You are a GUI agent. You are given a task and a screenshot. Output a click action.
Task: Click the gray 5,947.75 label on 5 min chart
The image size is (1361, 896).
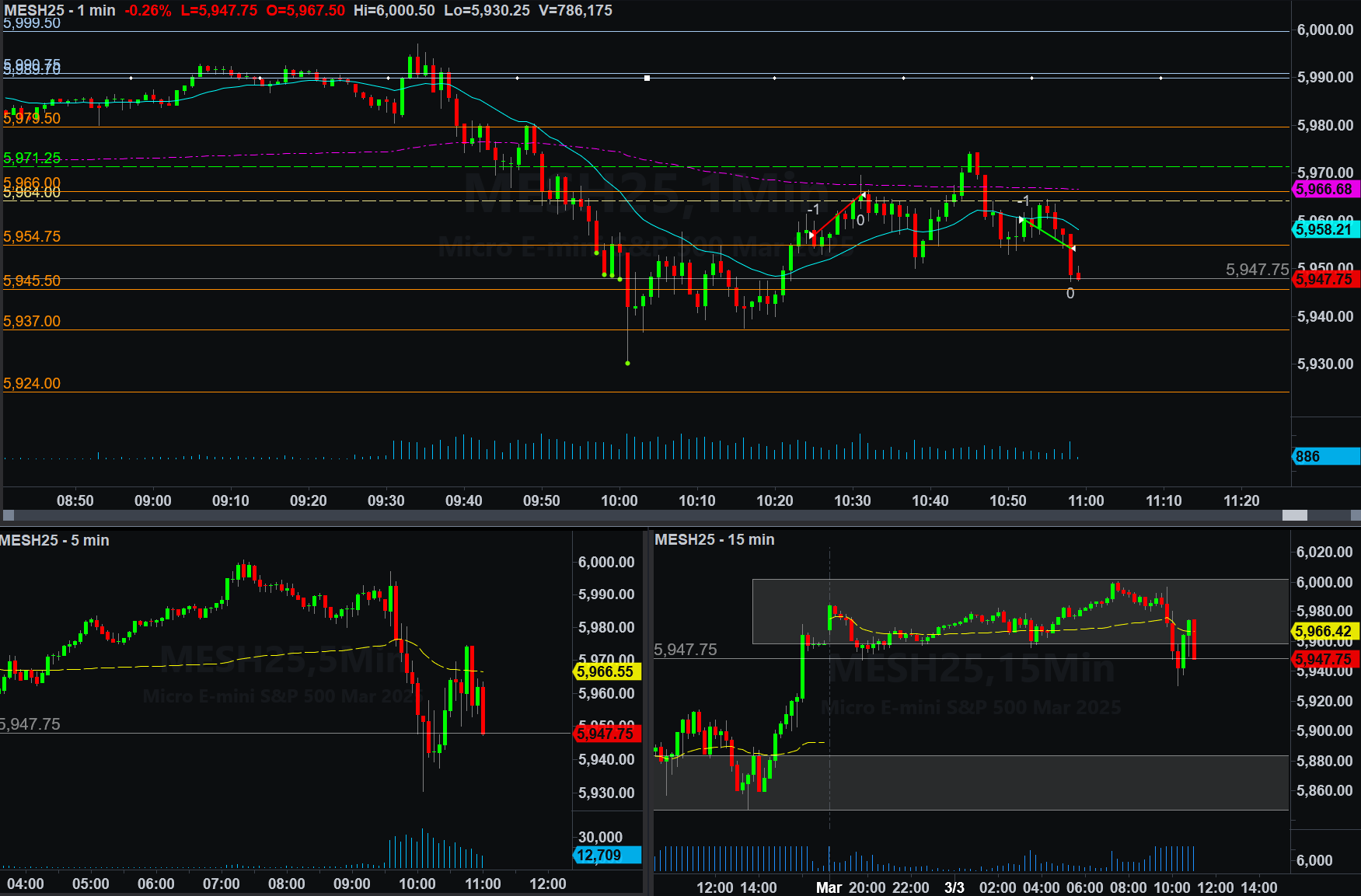(30, 724)
